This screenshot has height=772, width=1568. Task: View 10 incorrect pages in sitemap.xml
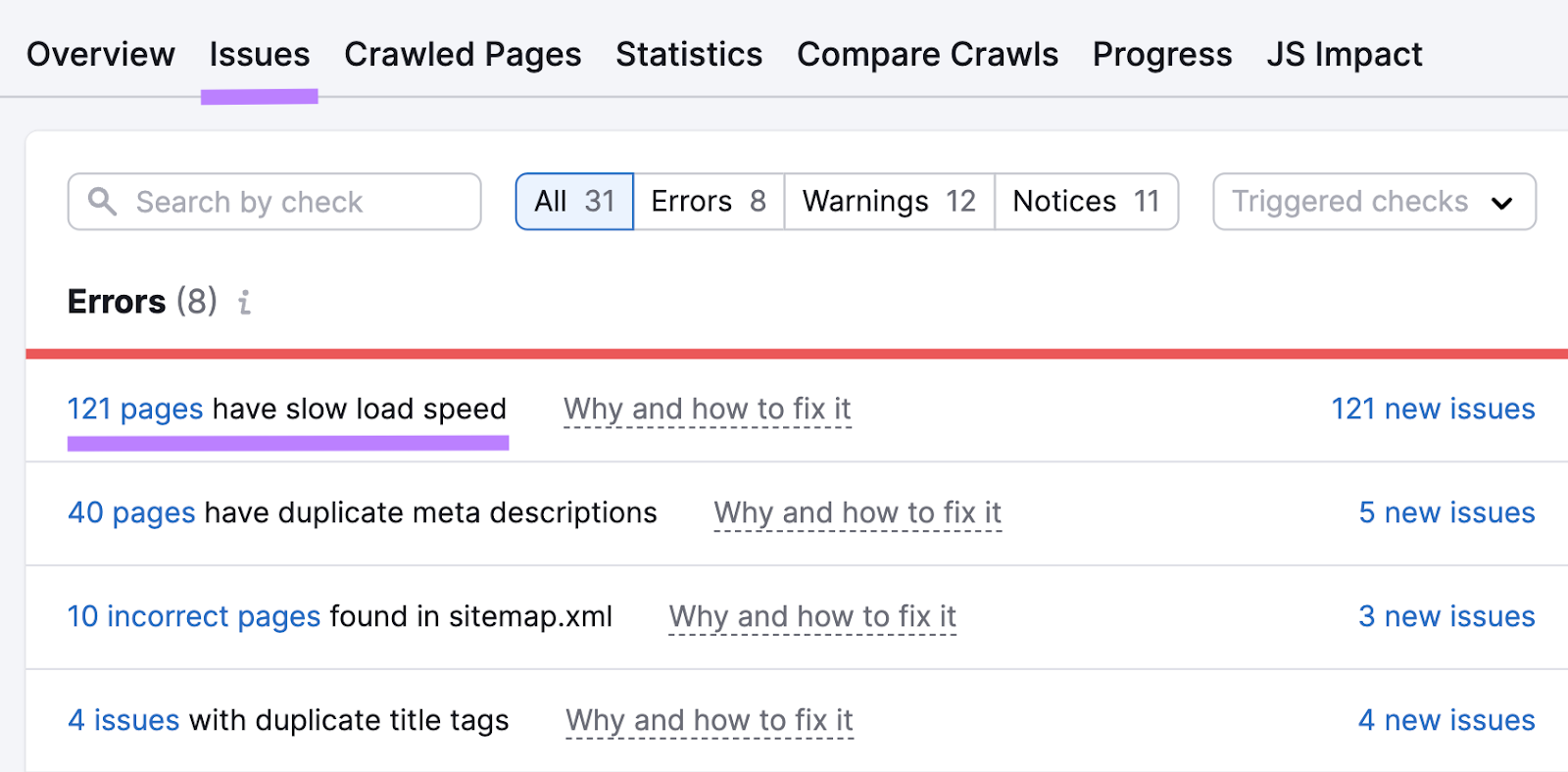point(192,616)
